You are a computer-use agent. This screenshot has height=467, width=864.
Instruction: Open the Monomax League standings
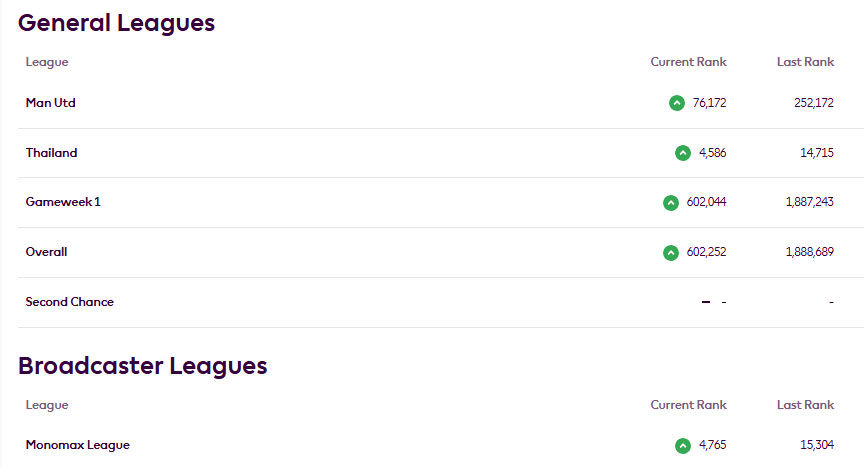(78, 445)
